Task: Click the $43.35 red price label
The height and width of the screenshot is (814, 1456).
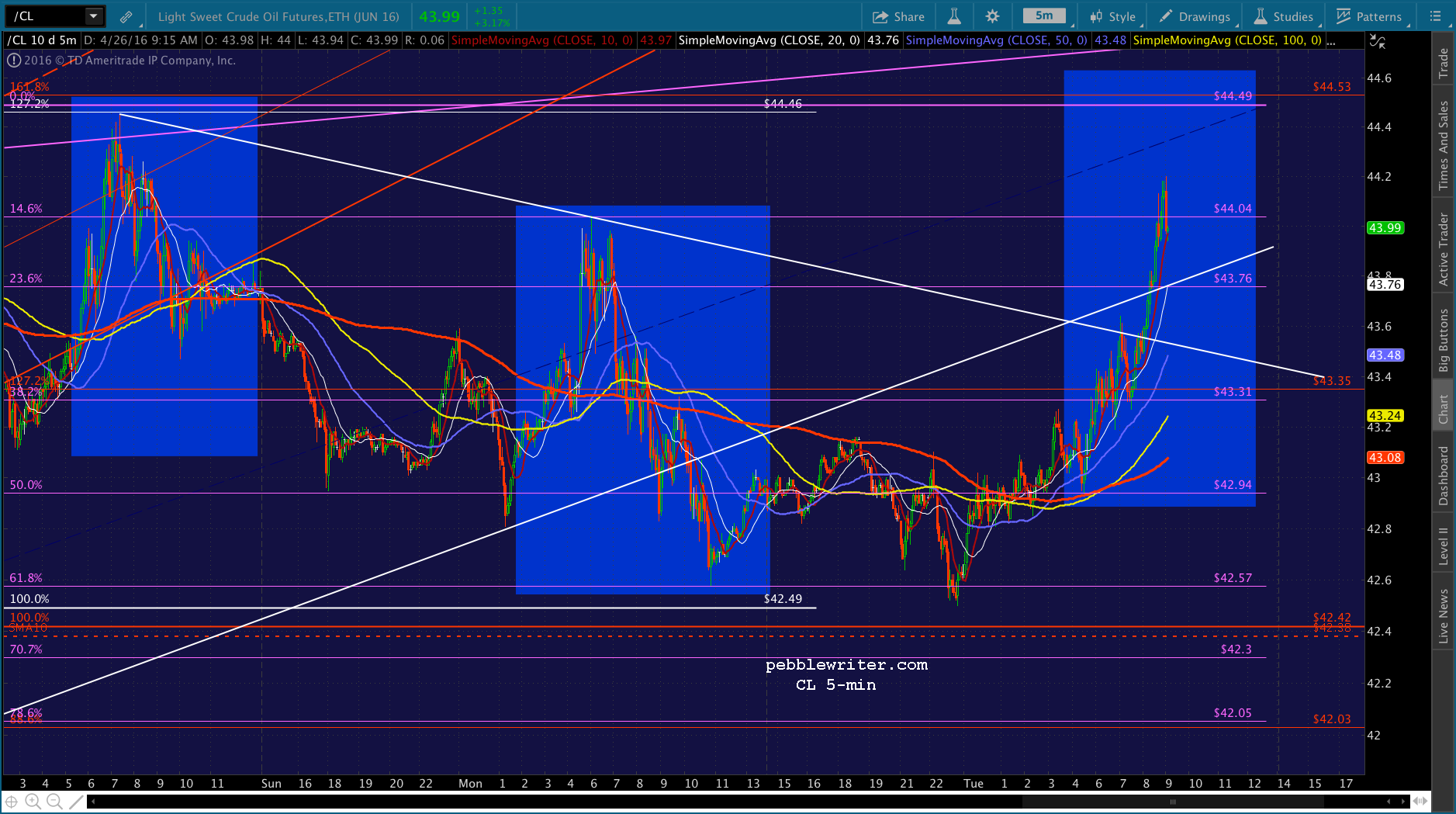Action: [x=1332, y=381]
